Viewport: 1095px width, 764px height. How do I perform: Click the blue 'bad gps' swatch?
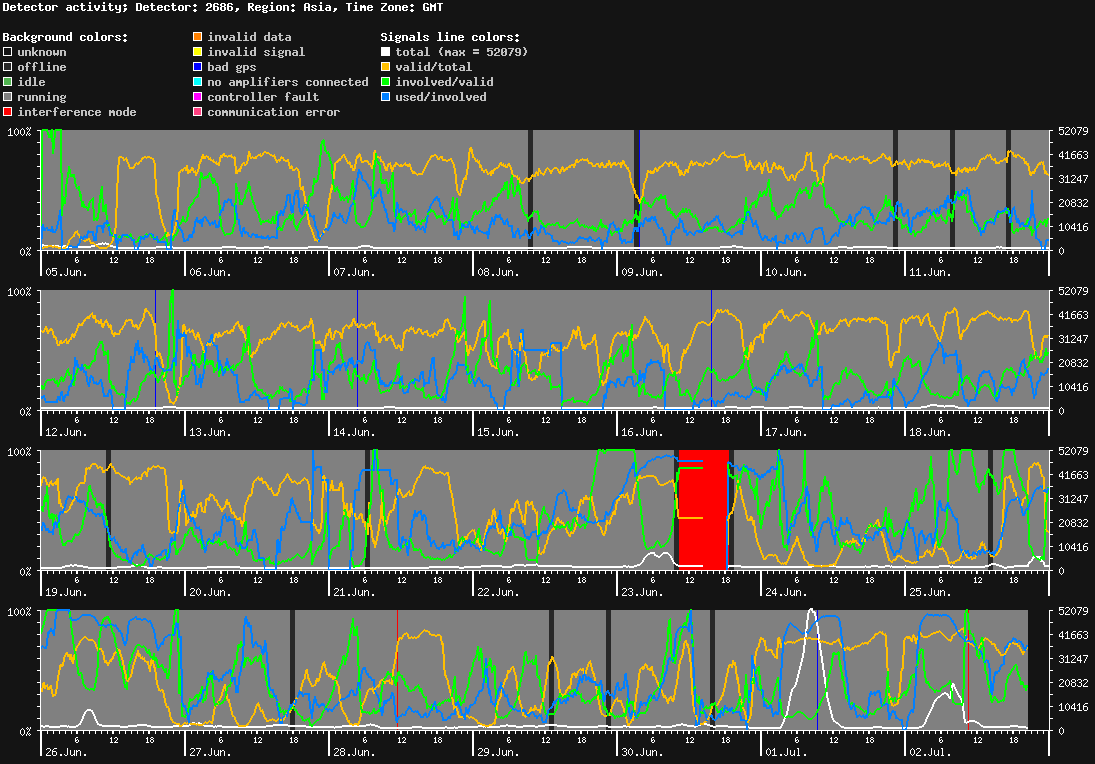(198, 67)
